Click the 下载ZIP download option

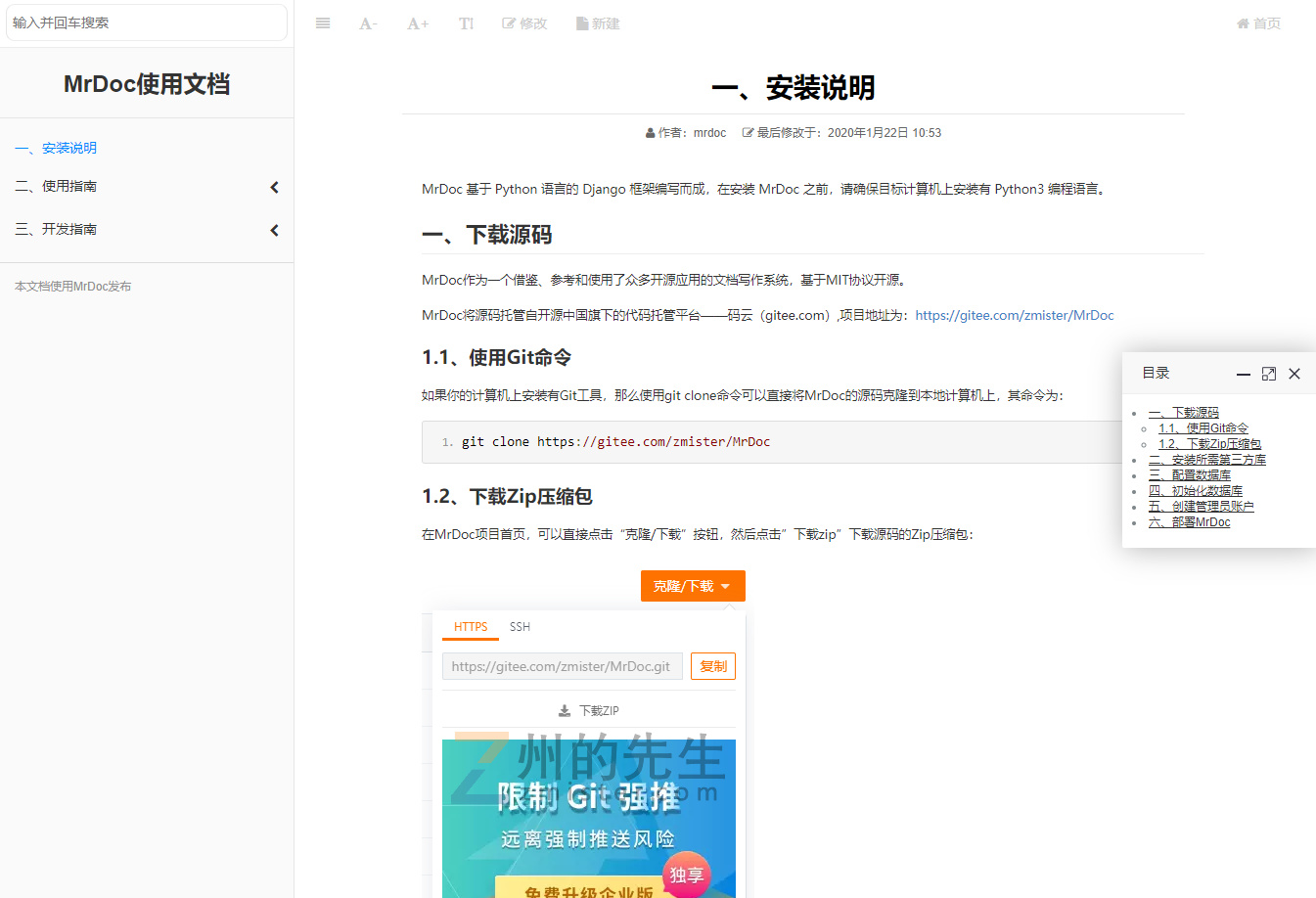pyautogui.click(x=589, y=711)
